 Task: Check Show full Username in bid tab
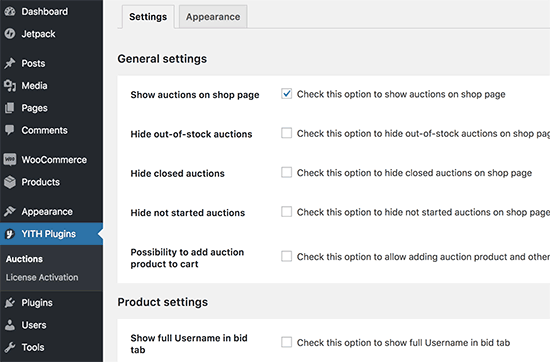coord(287,342)
